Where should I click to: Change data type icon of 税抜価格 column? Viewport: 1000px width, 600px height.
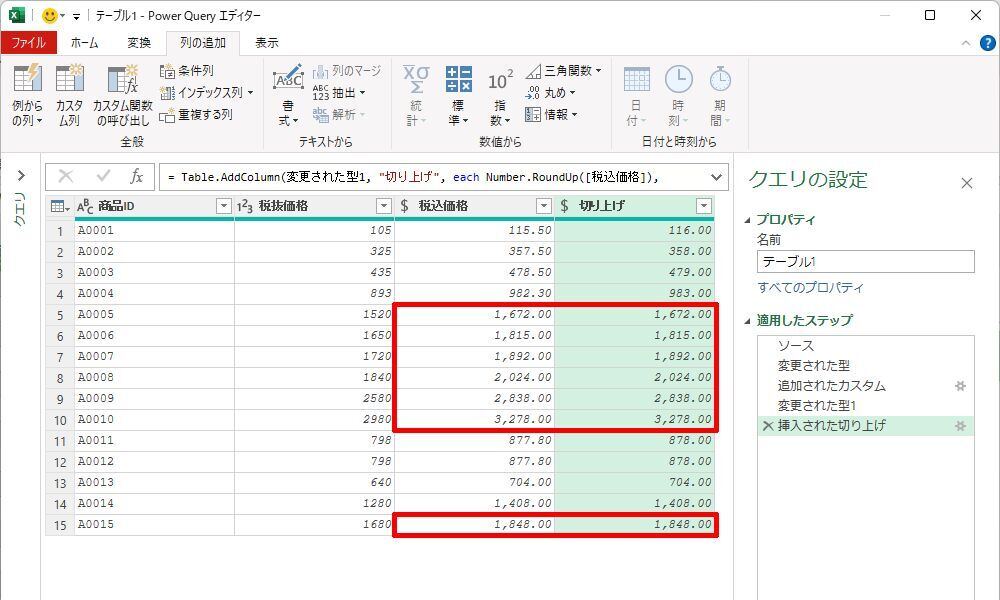245,206
